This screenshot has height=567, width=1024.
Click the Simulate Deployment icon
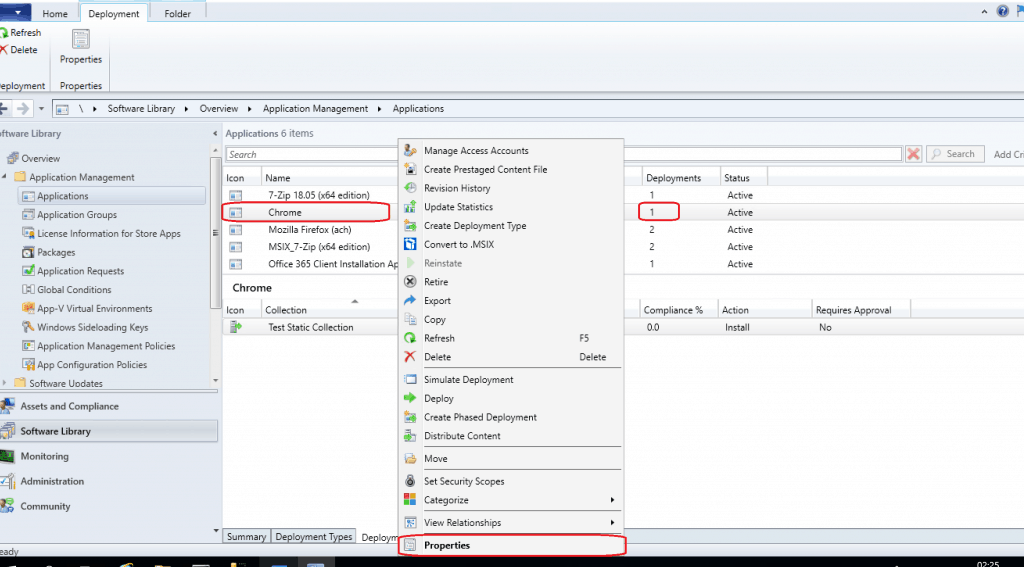click(x=410, y=380)
